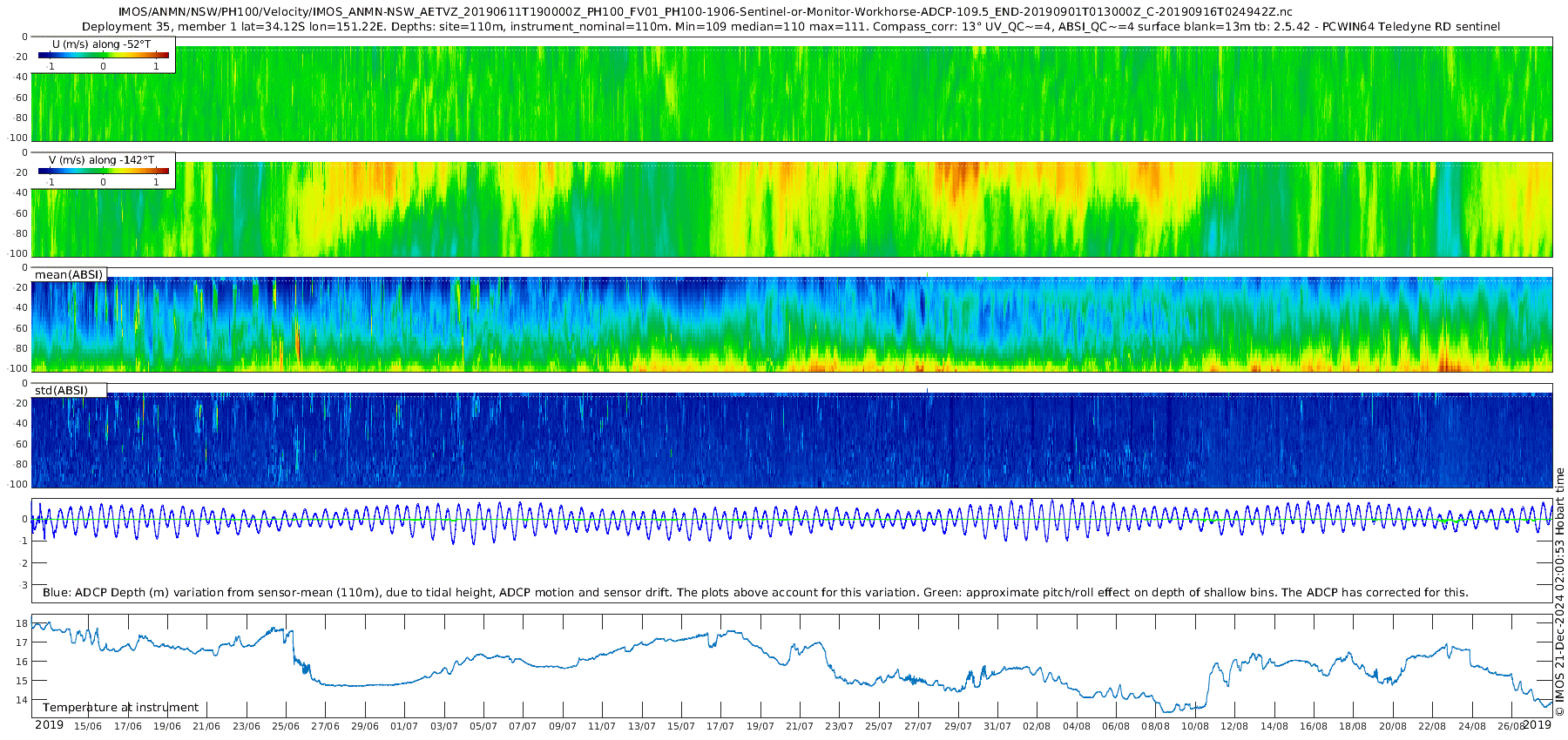Viewport: 1568px width, 740px height.
Task: Select the 02/08 date tick label
Action: click(1037, 726)
